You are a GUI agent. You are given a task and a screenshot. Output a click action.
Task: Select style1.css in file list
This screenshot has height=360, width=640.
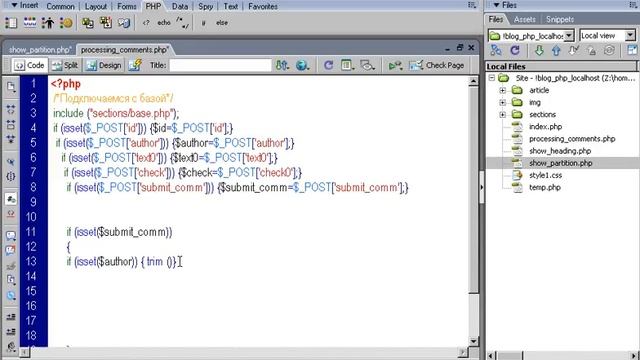coord(545,175)
